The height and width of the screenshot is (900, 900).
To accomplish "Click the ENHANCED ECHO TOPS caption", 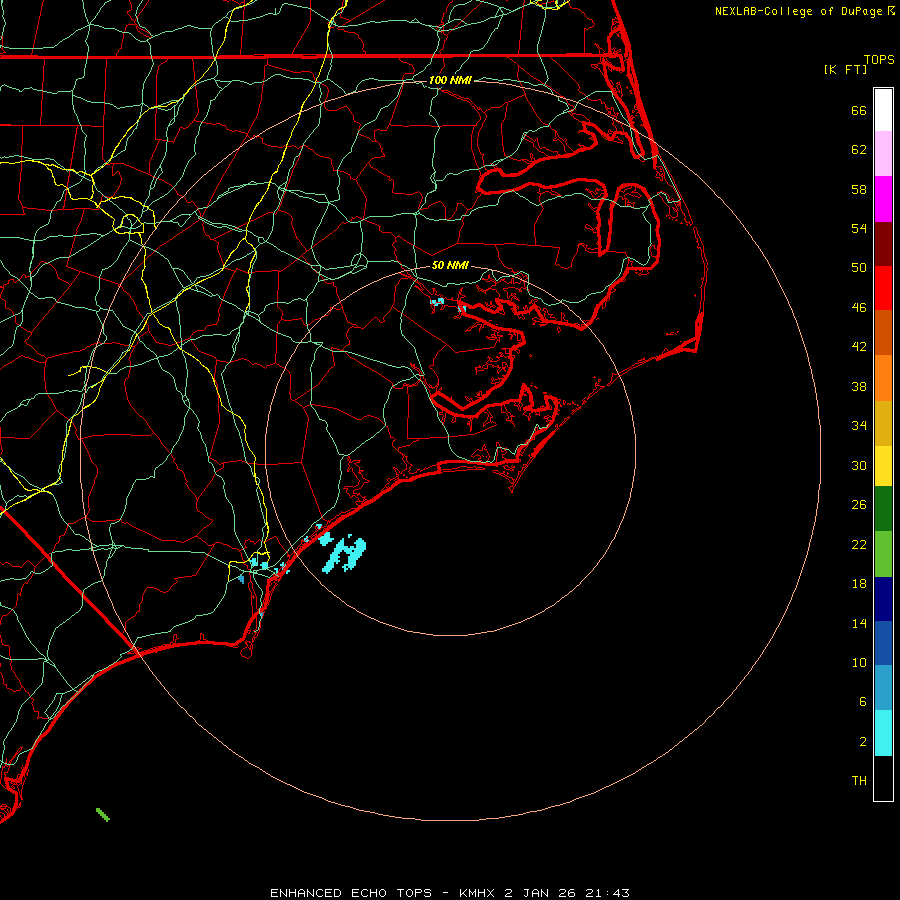I will pos(450,893).
